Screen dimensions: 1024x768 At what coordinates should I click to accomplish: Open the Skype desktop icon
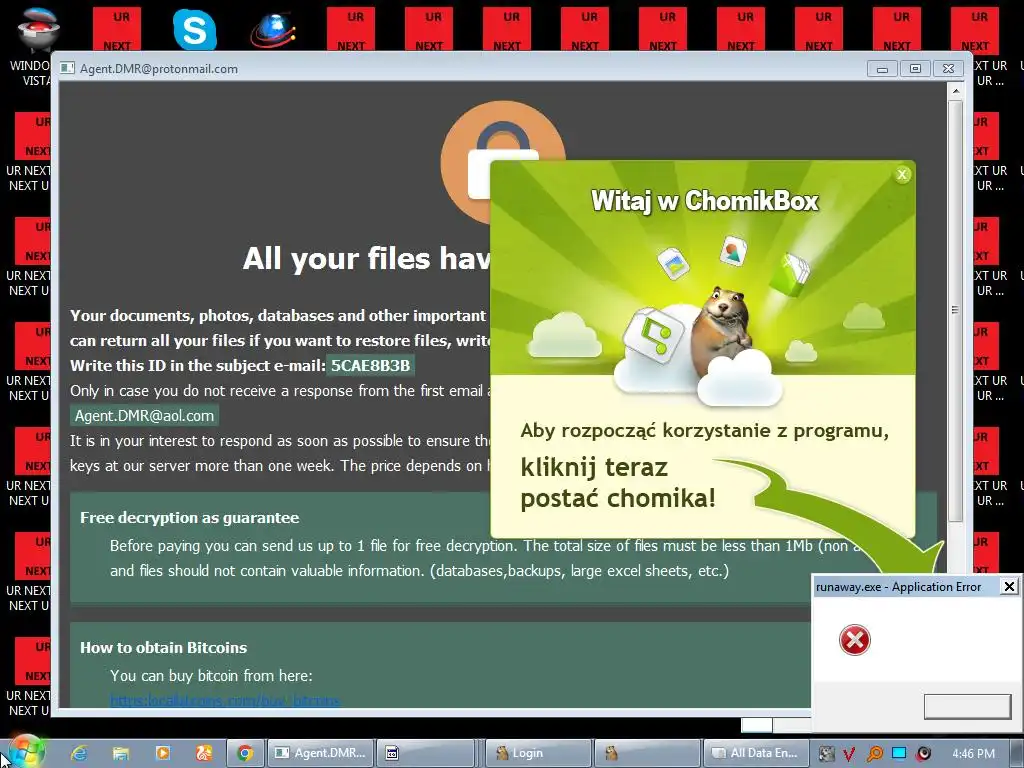195,29
